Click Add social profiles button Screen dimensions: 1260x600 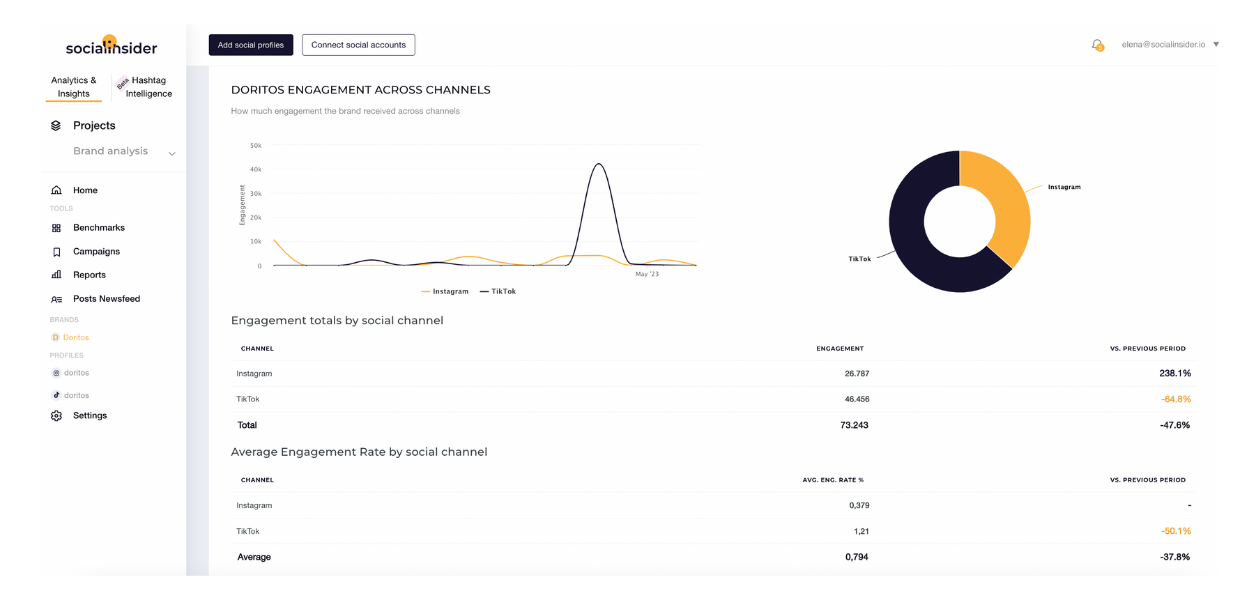pos(251,45)
